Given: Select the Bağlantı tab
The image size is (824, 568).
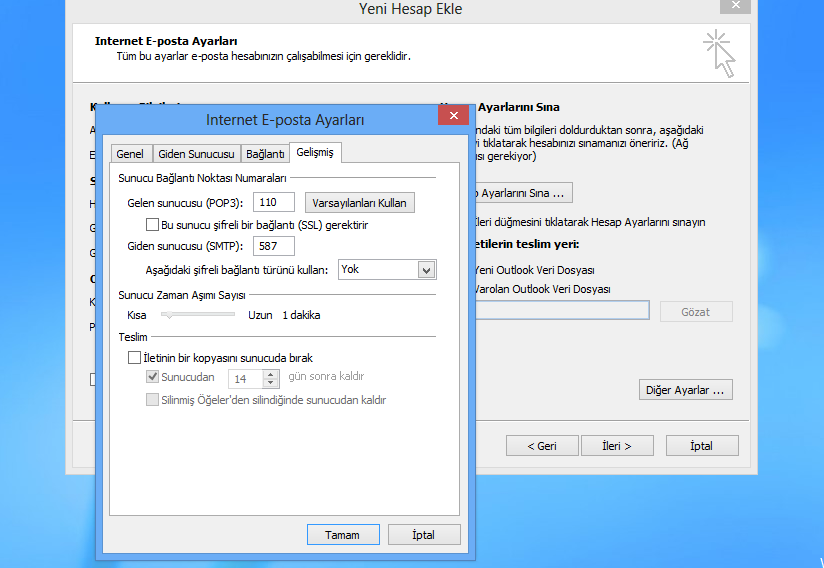Looking at the screenshot, I should (265, 154).
